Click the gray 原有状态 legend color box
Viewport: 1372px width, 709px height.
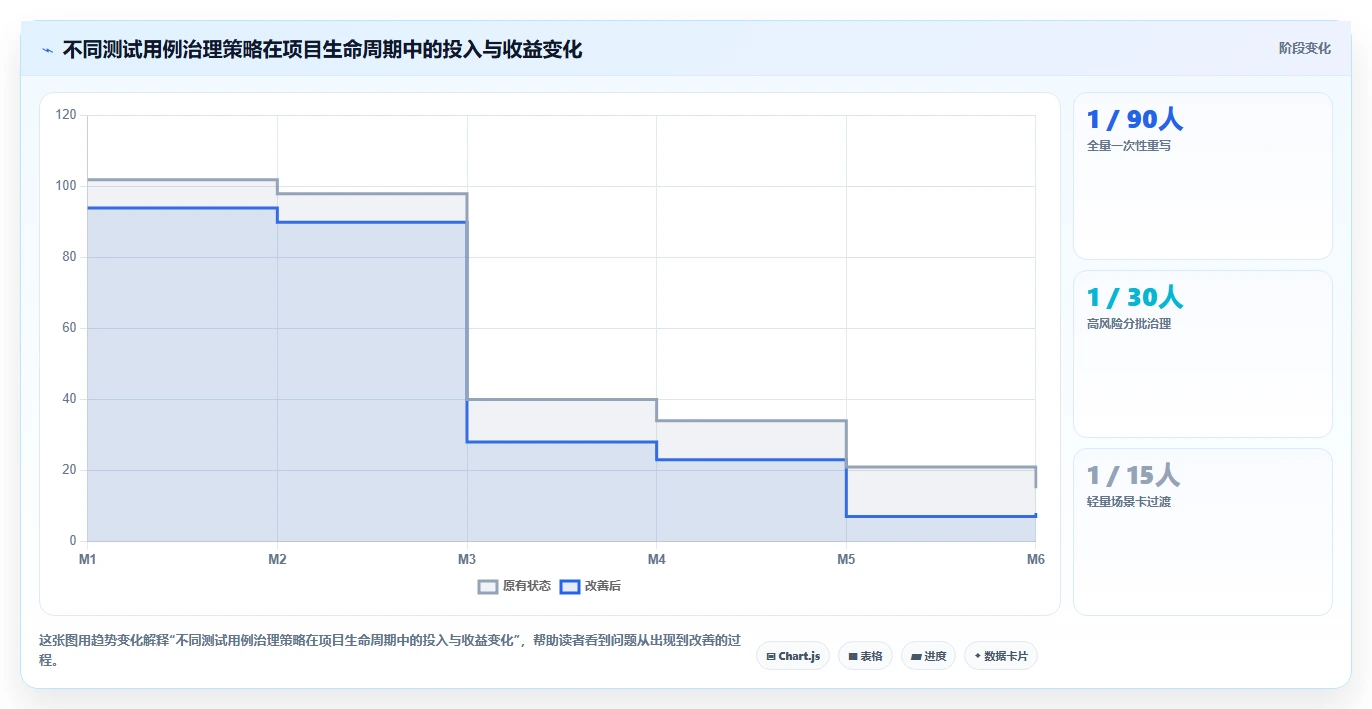point(488,586)
